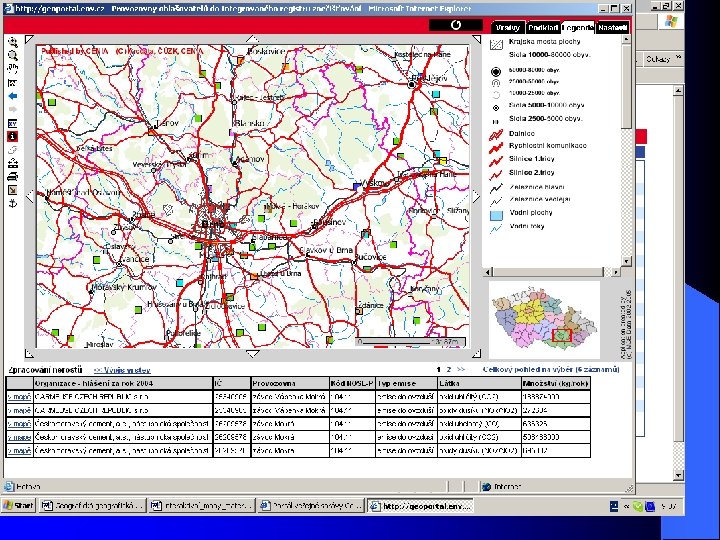Pan map to north-east corner arrow

point(476,39)
